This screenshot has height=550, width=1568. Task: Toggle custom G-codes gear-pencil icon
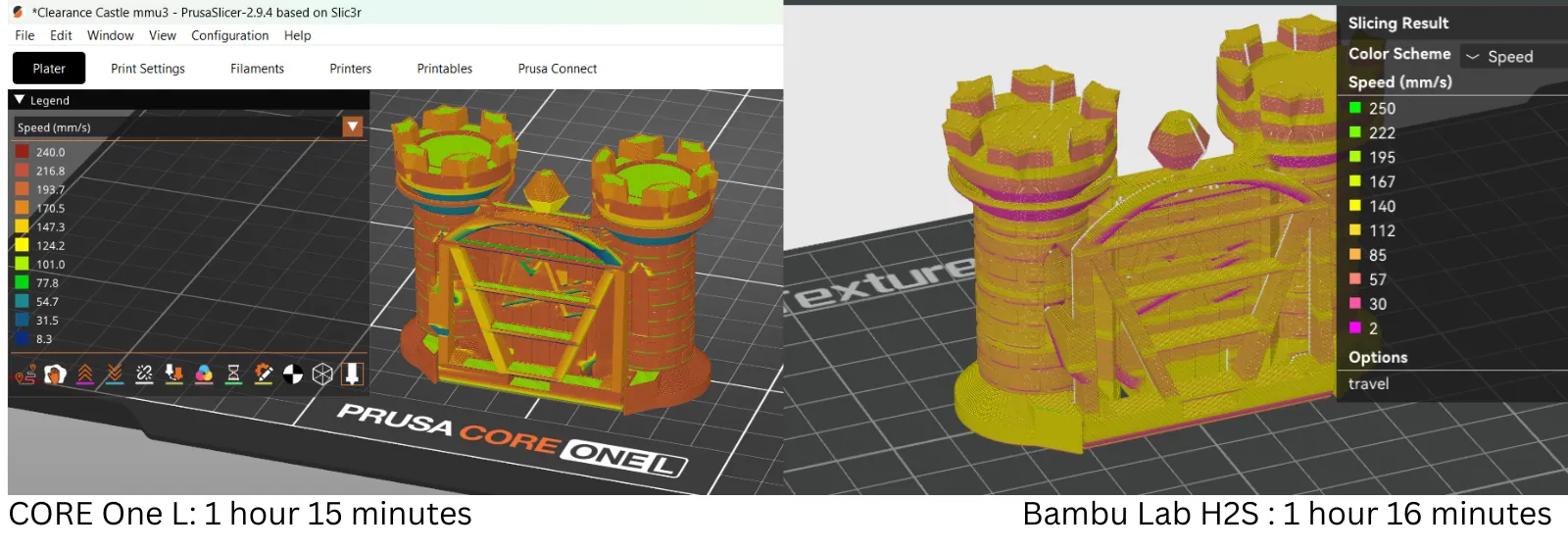(264, 374)
